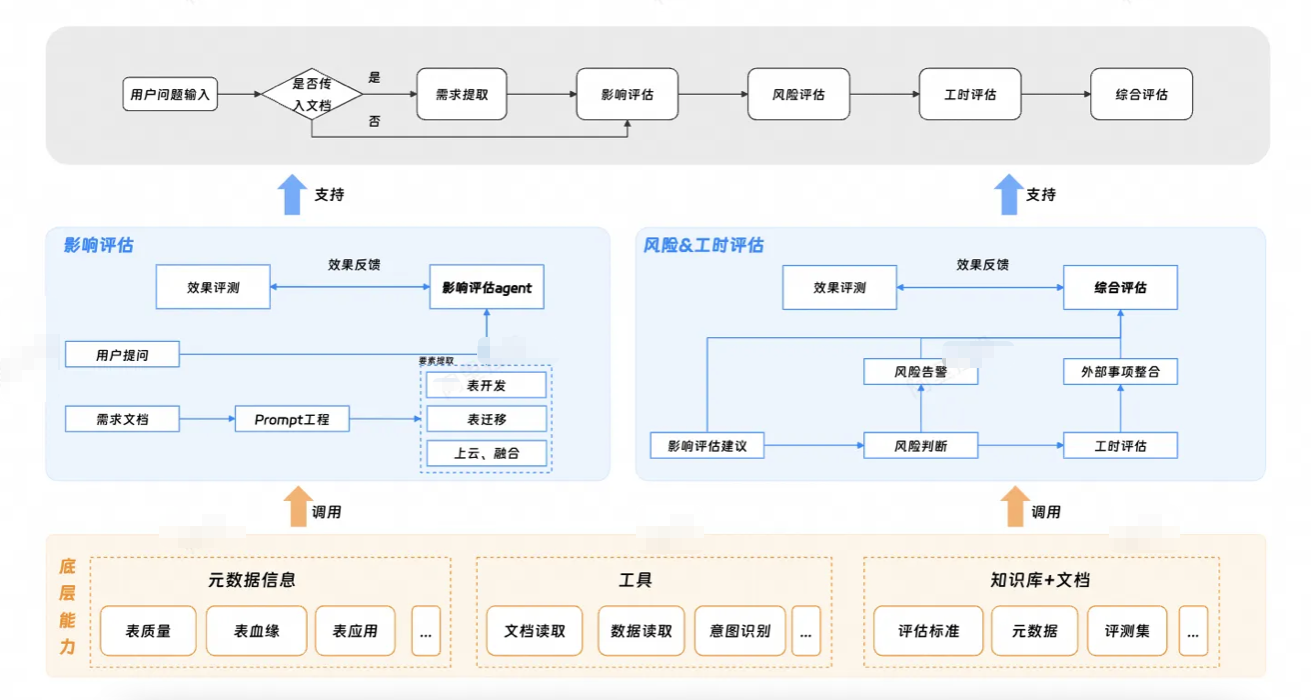Select the Prompt工程 box

[292, 419]
